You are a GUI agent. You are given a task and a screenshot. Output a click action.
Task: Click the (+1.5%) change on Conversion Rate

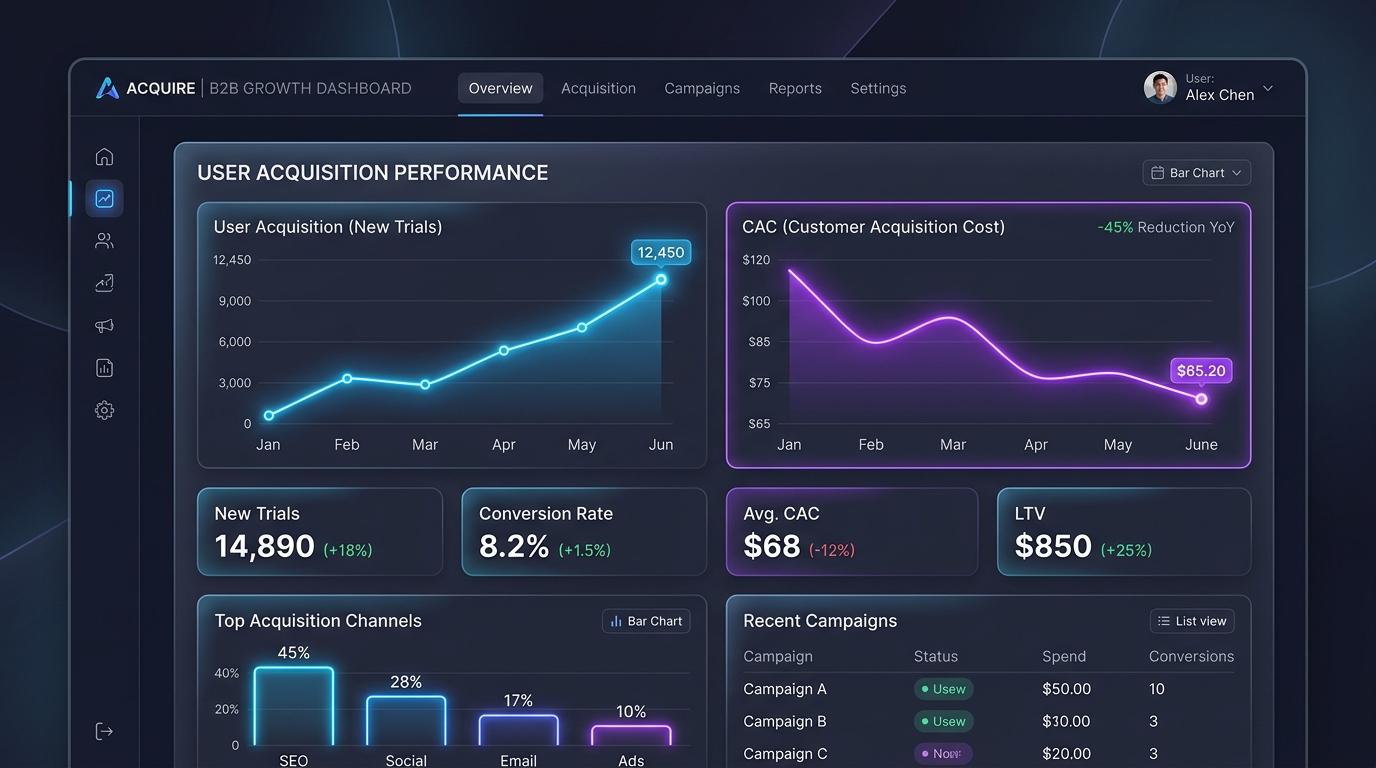coord(585,550)
